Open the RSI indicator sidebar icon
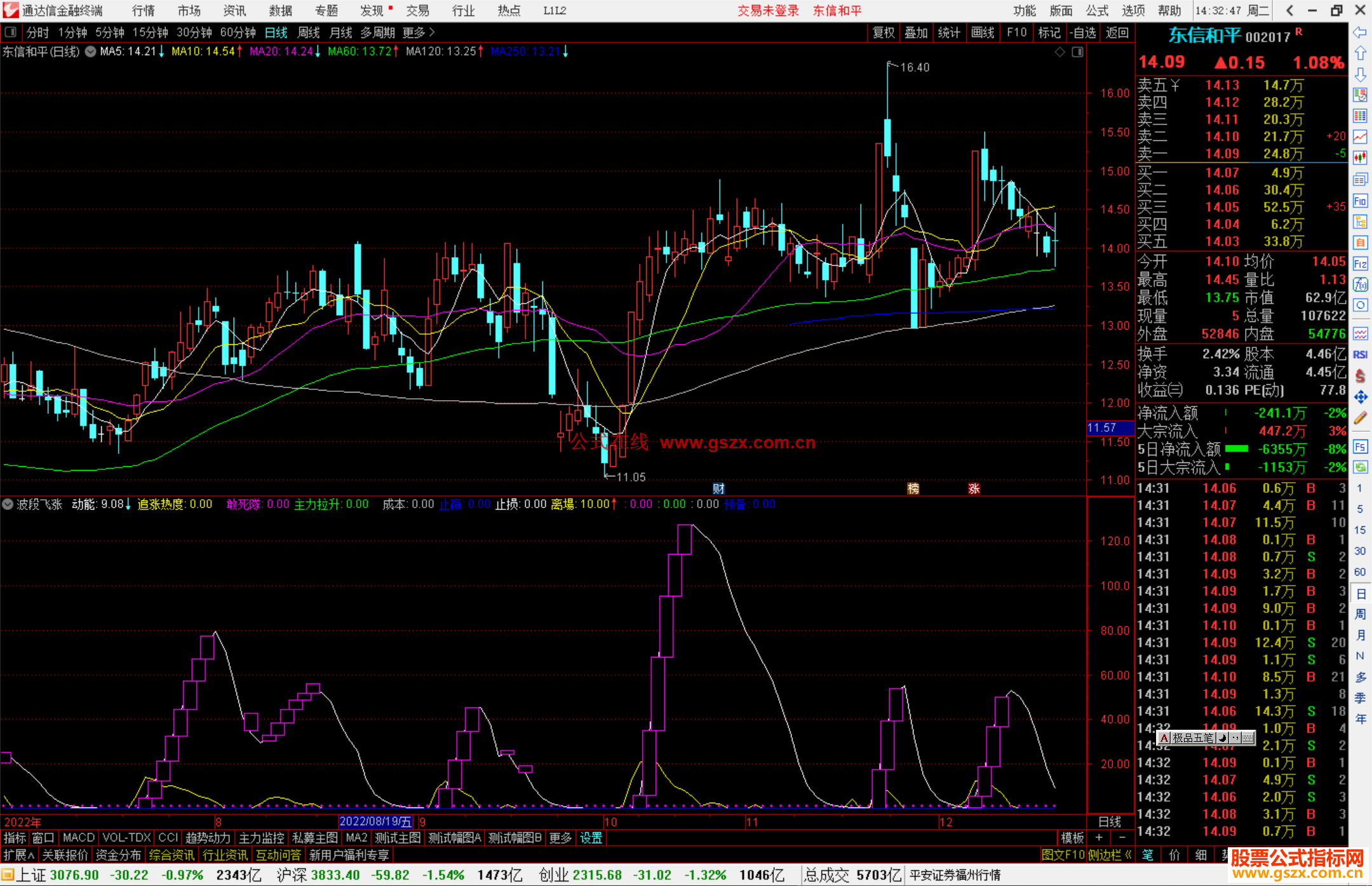 click(x=1360, y=354)
